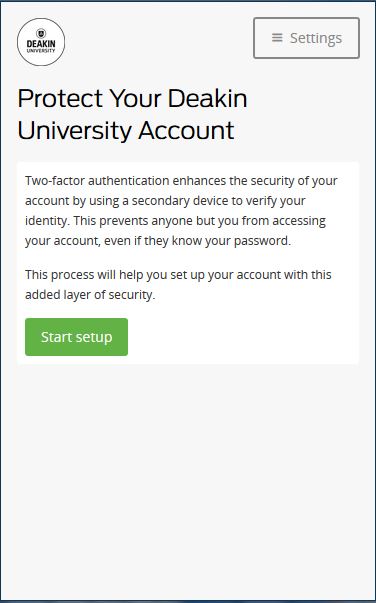
Task: Click the word "Account" in the heading
Action: tap(186, 130)
